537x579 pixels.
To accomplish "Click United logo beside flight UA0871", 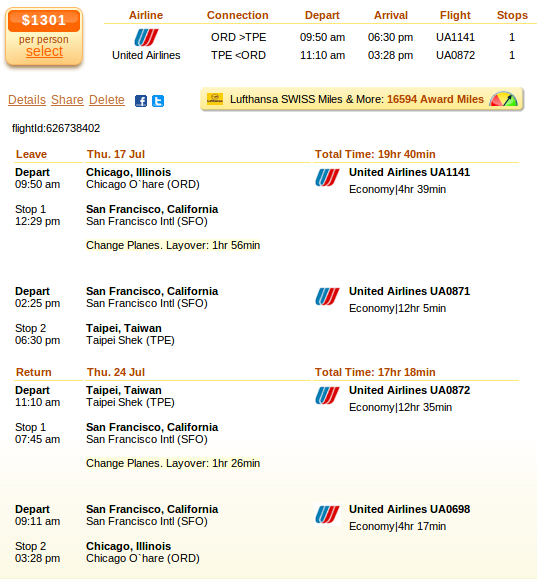I will pyautogui.click(x=327, y=297).
